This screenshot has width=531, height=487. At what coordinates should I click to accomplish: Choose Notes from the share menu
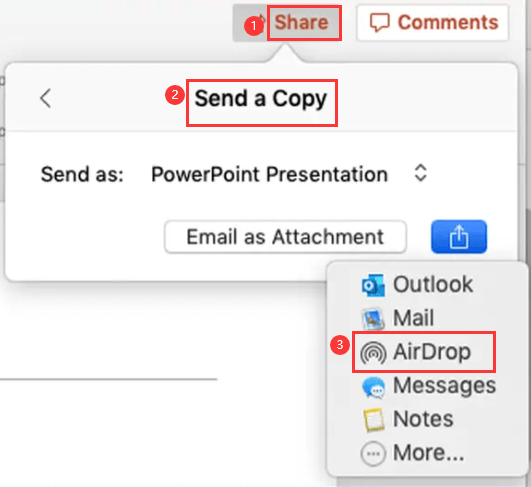click(x=407, y=419)
